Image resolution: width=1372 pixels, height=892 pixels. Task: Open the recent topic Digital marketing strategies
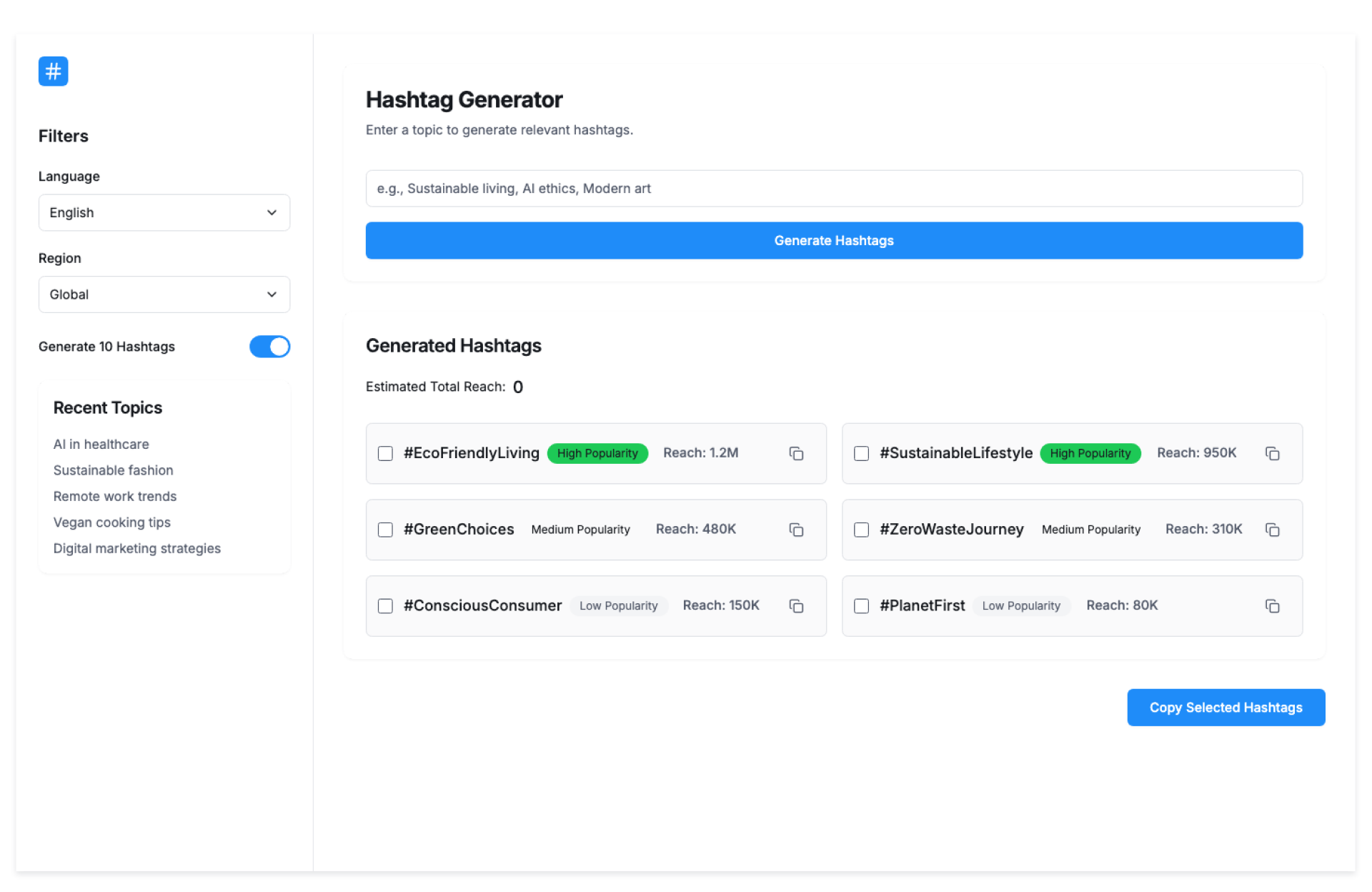tap(136, 549)
